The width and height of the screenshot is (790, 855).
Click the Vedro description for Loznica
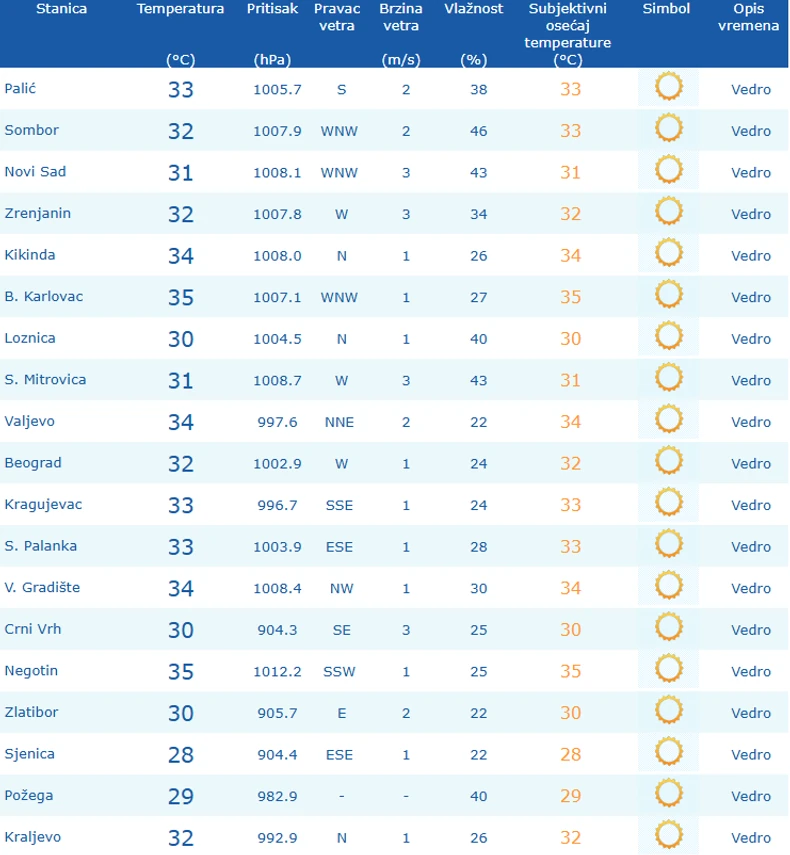coord(751,339)
